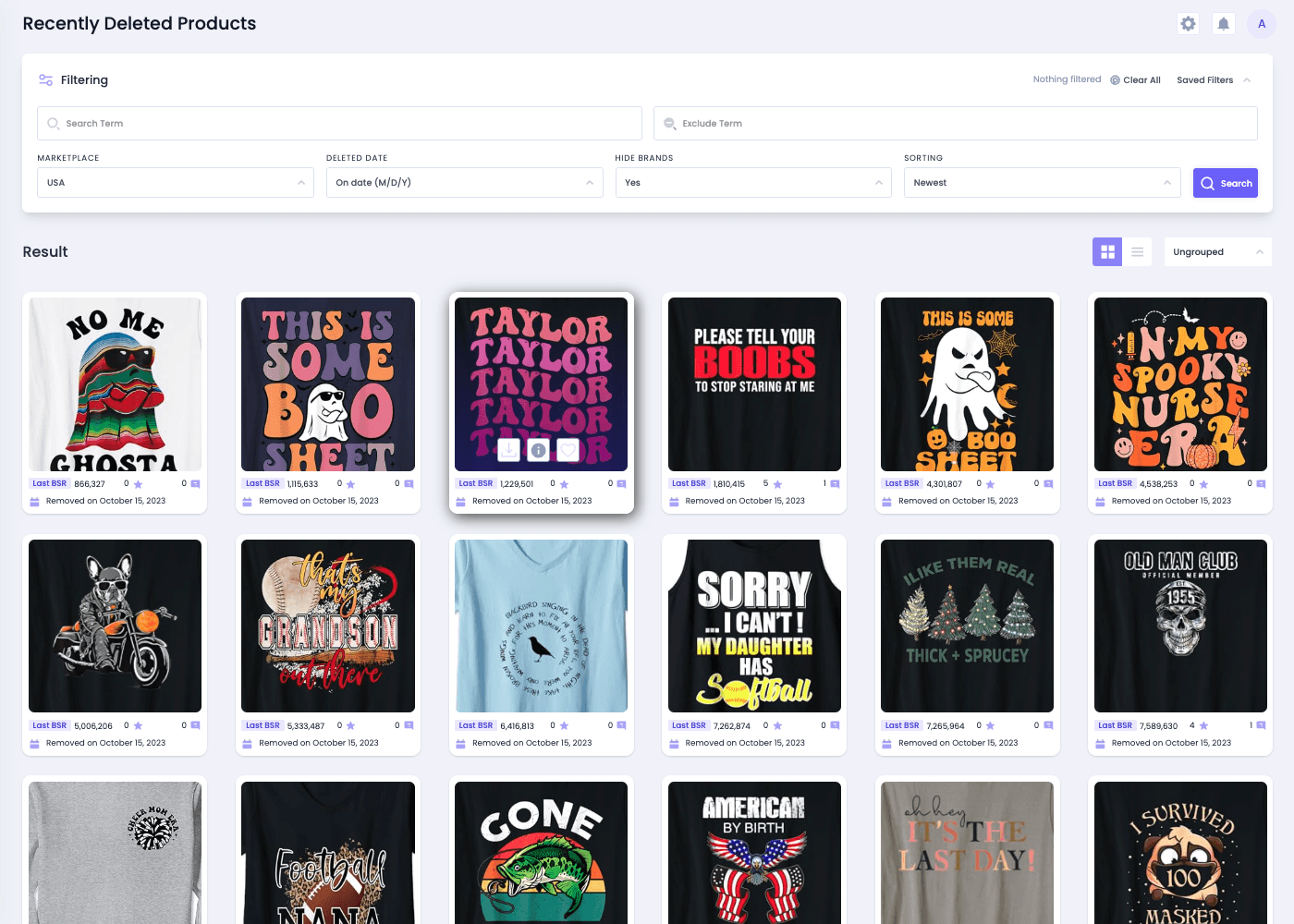Viewport: 1294px width, 924px height.
Task: Open the Ungrouped grouping dropdown
Action: tap(1217, 252)
